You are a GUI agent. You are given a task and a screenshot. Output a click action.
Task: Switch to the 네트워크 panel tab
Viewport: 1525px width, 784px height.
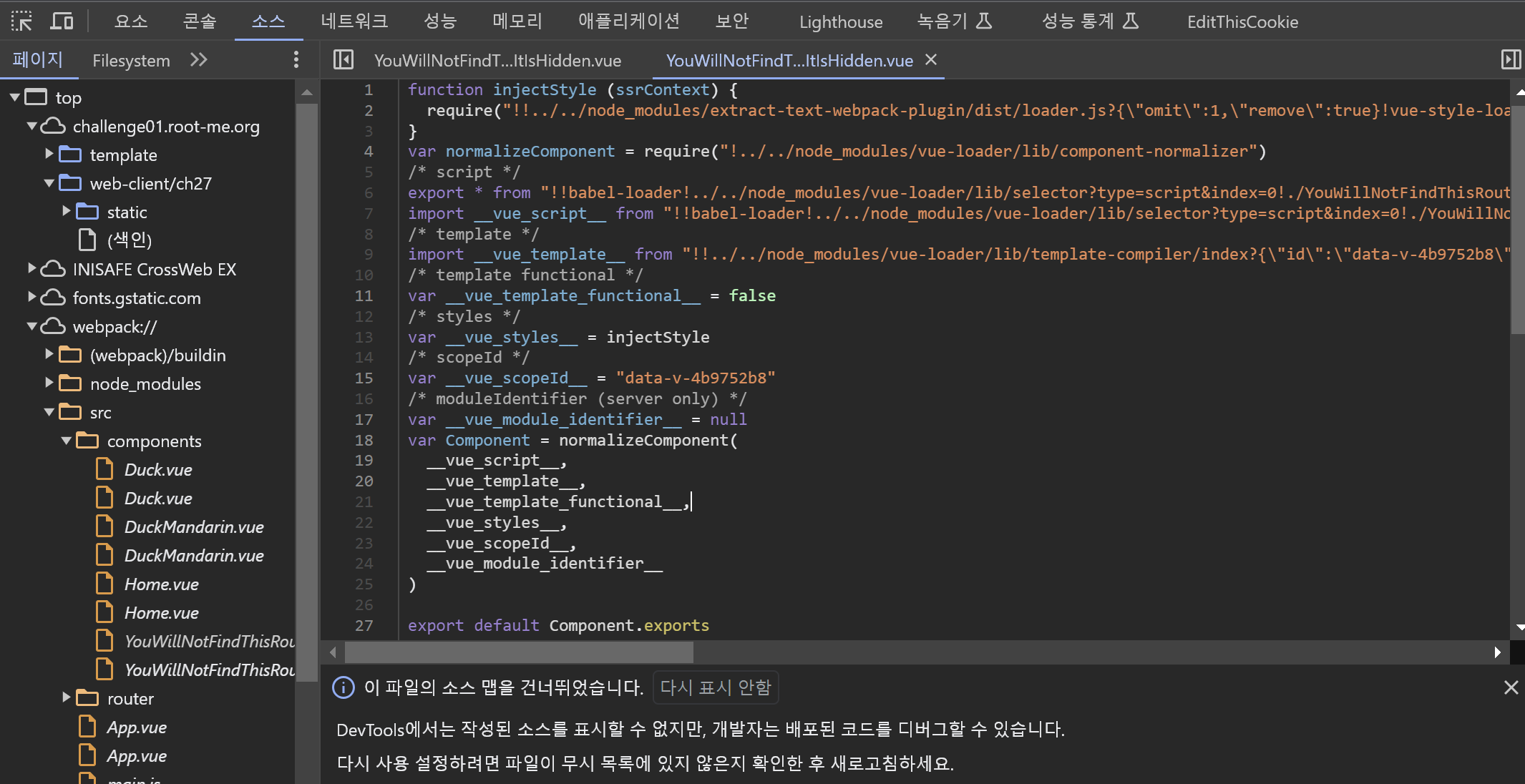click(354, 21)
